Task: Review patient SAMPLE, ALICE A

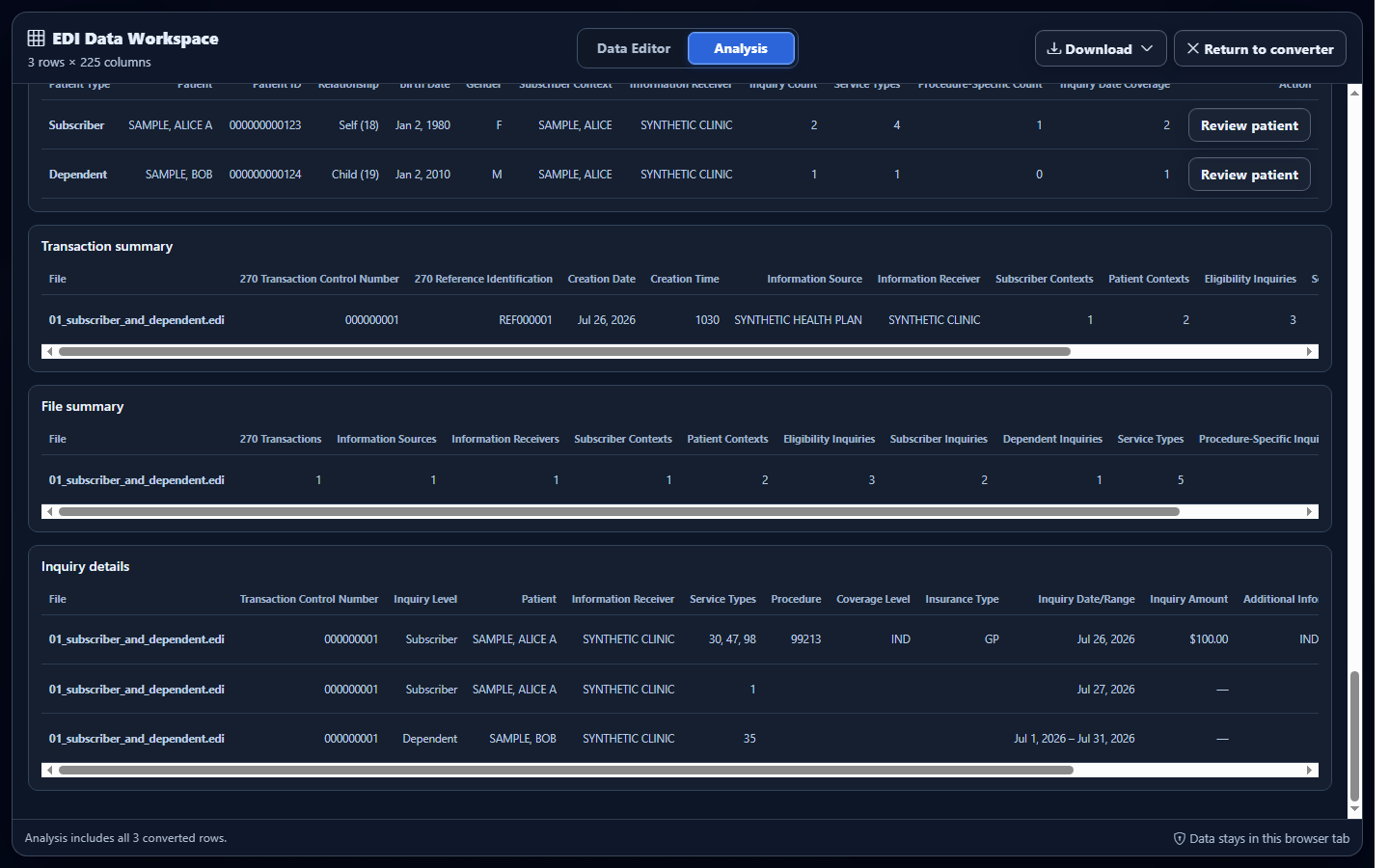Action: point(1249,125)
